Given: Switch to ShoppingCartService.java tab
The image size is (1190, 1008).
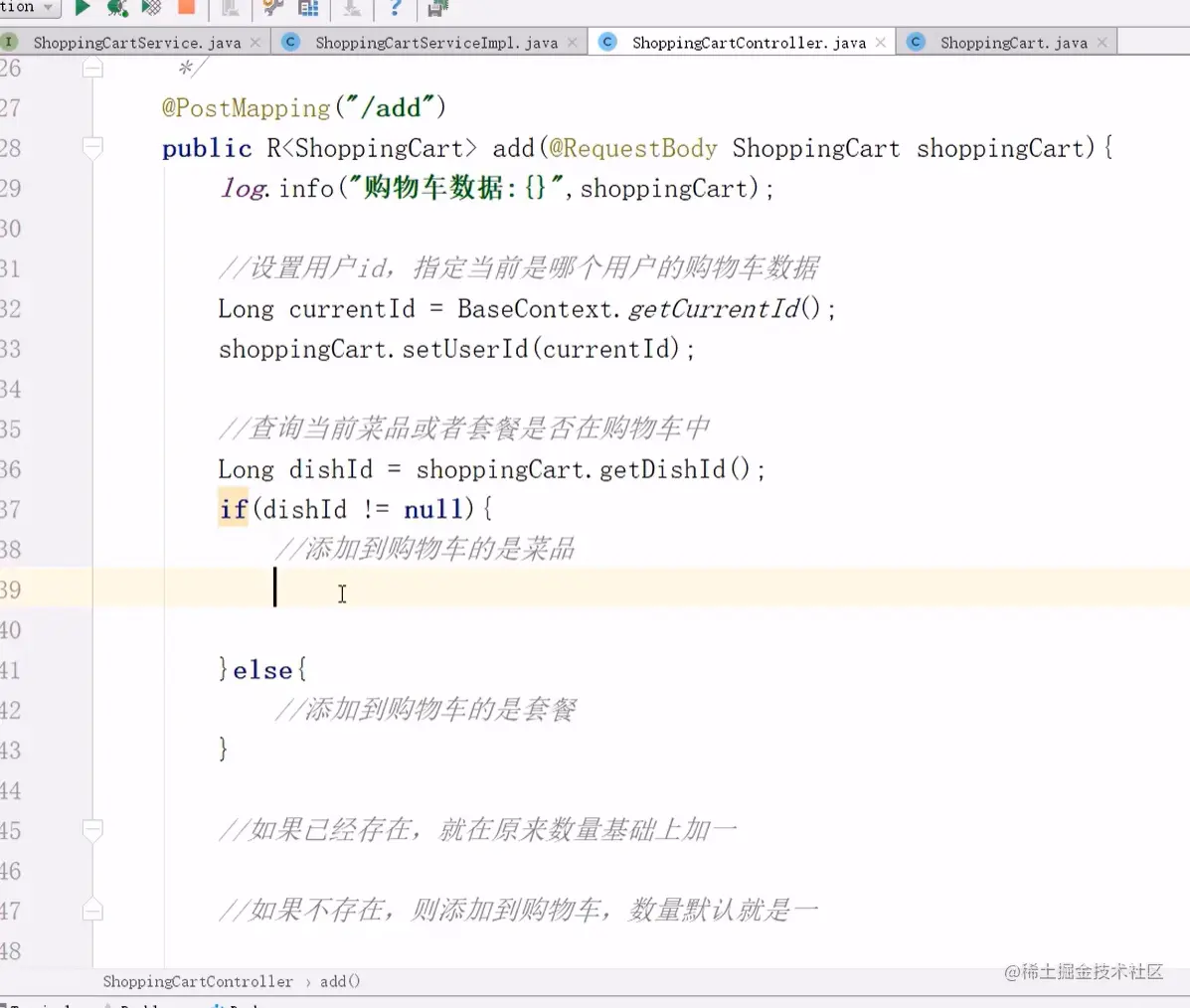Looking at the screenshot, I should pos(136,43).
